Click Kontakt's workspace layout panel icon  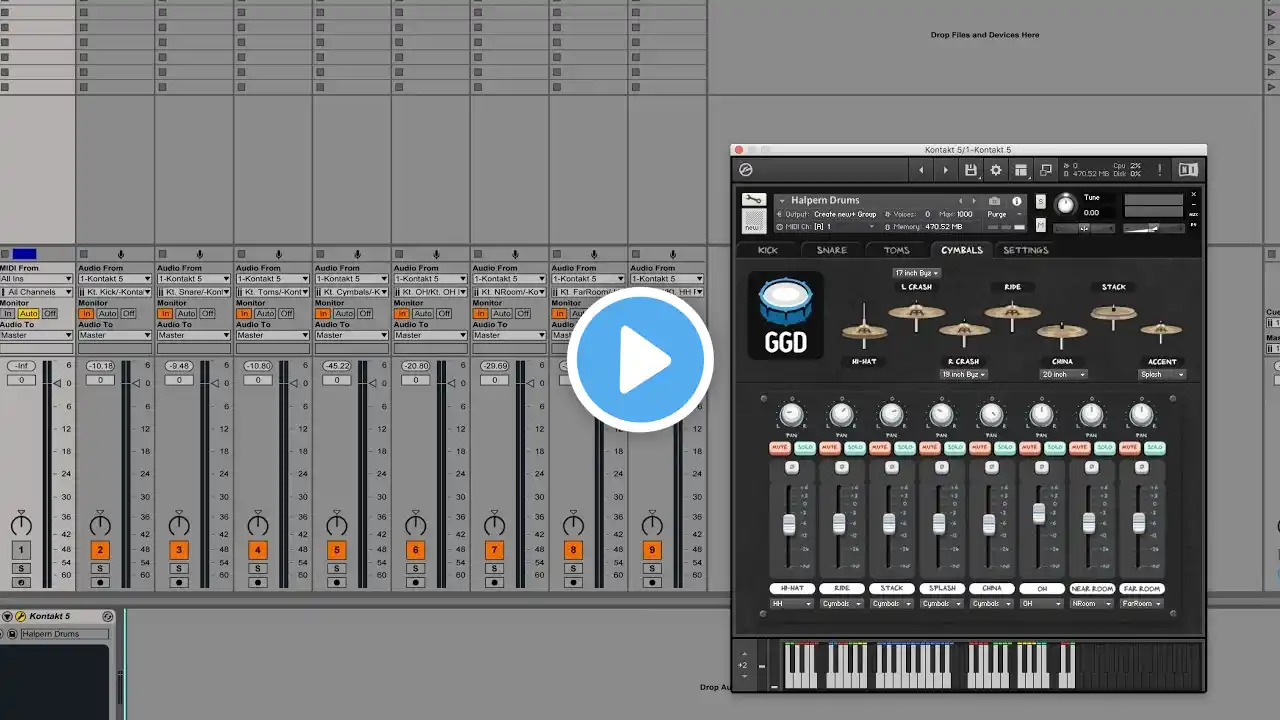[x=1021, y=170]
